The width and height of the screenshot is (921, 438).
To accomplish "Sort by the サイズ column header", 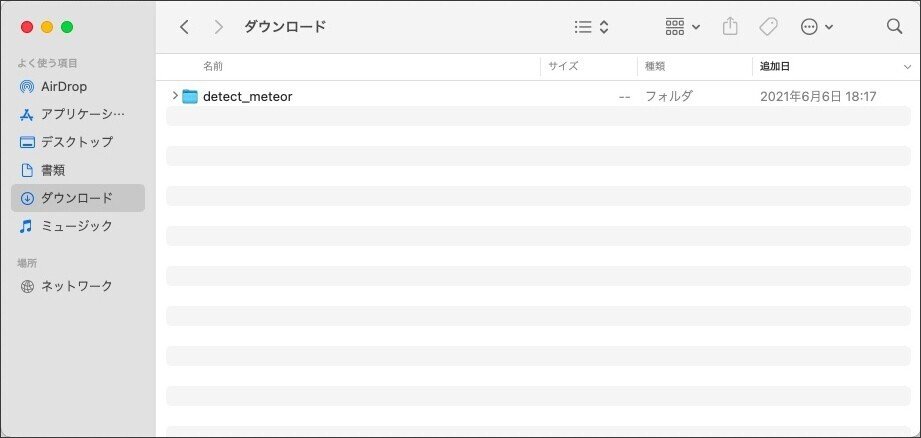I will 563,67.
